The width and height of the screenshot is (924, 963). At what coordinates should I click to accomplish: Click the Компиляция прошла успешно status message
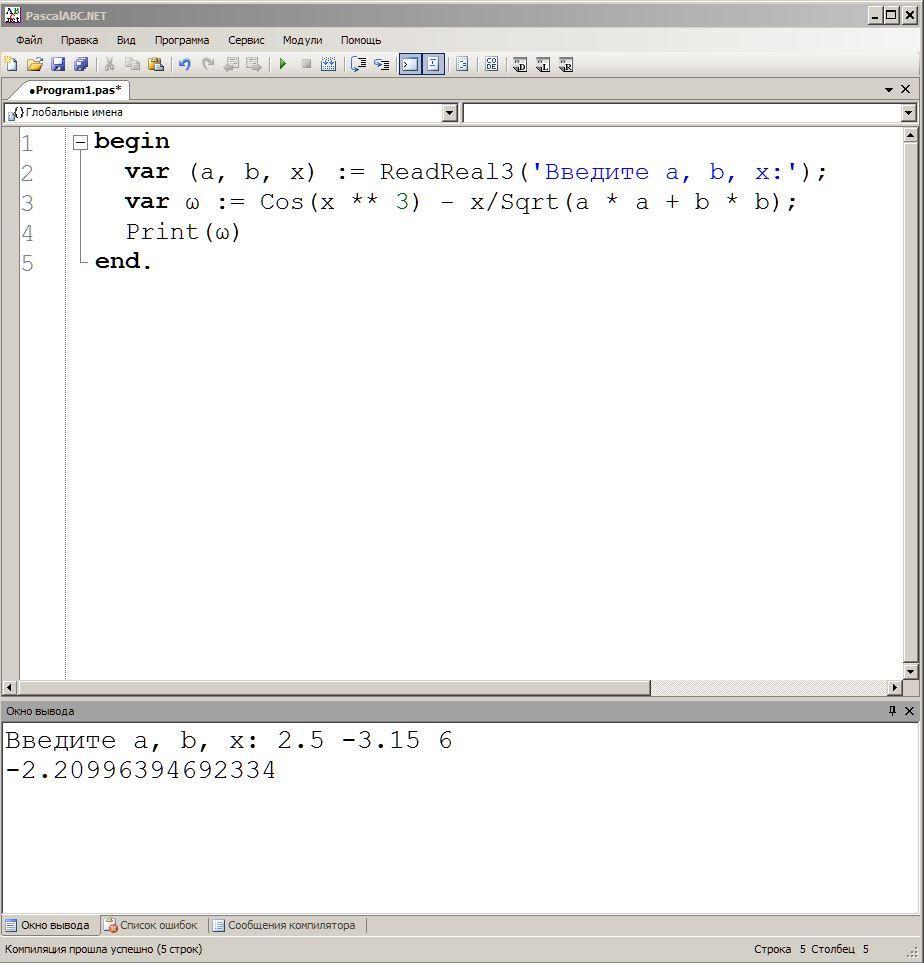point(103,949)
